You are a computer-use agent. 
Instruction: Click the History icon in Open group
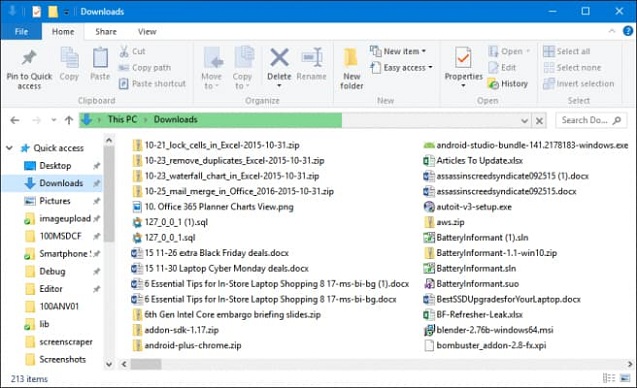(x=493, y=84)
